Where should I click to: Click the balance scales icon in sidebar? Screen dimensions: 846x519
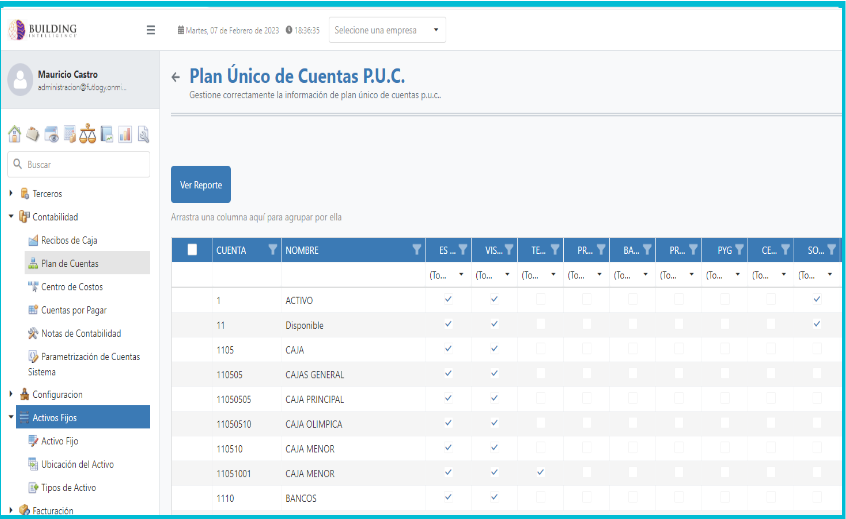[x=87, y=135]
